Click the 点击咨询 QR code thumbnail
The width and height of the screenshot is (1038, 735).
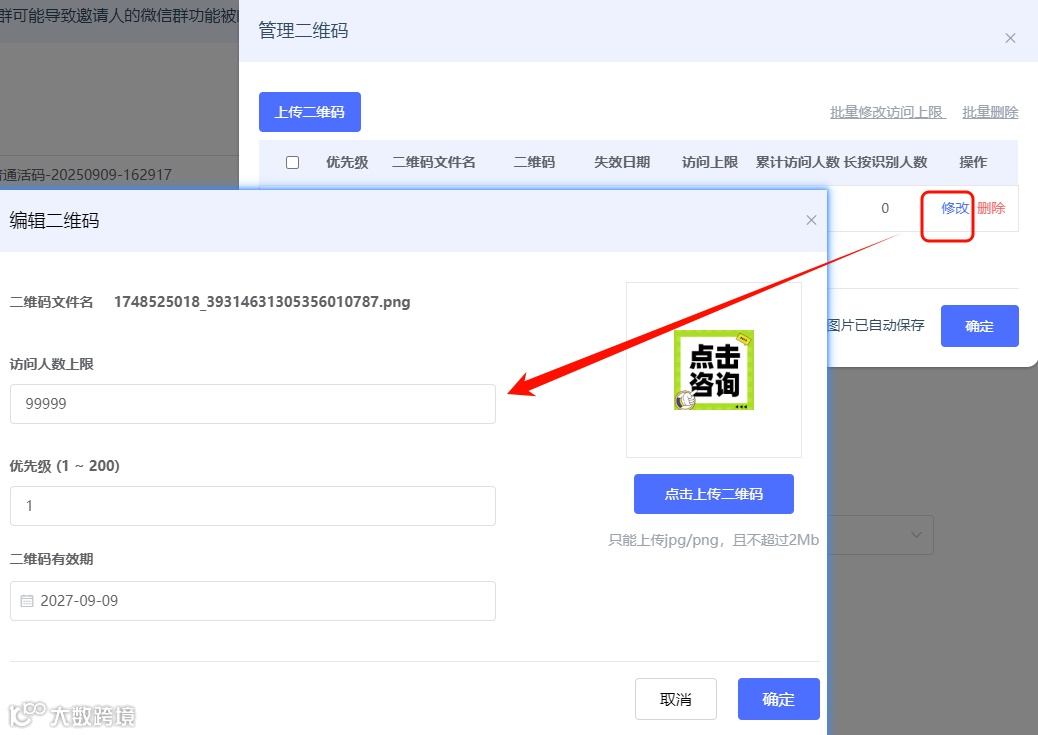[714, 369]
